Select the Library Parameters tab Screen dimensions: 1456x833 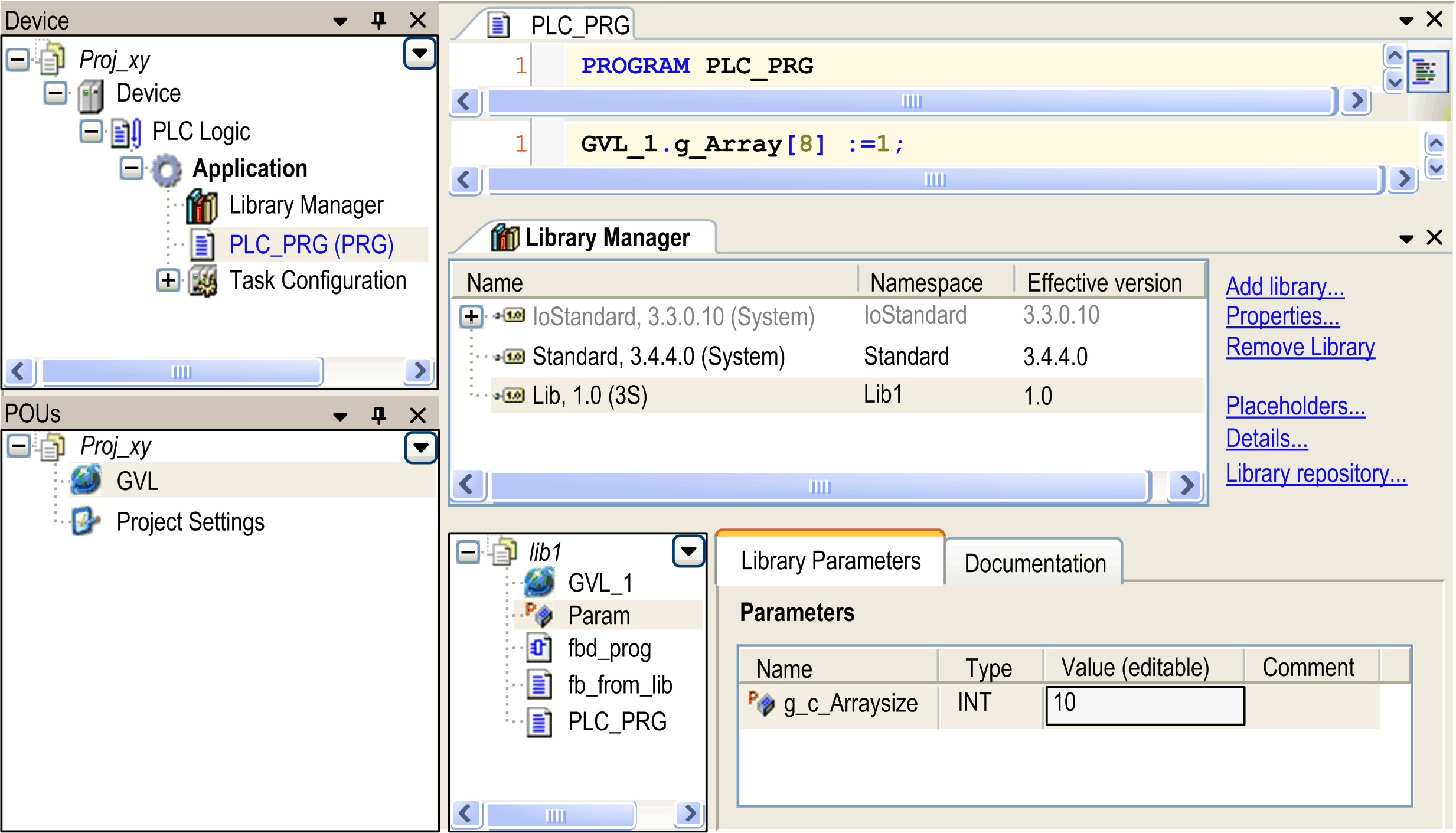tap(830, 561)
